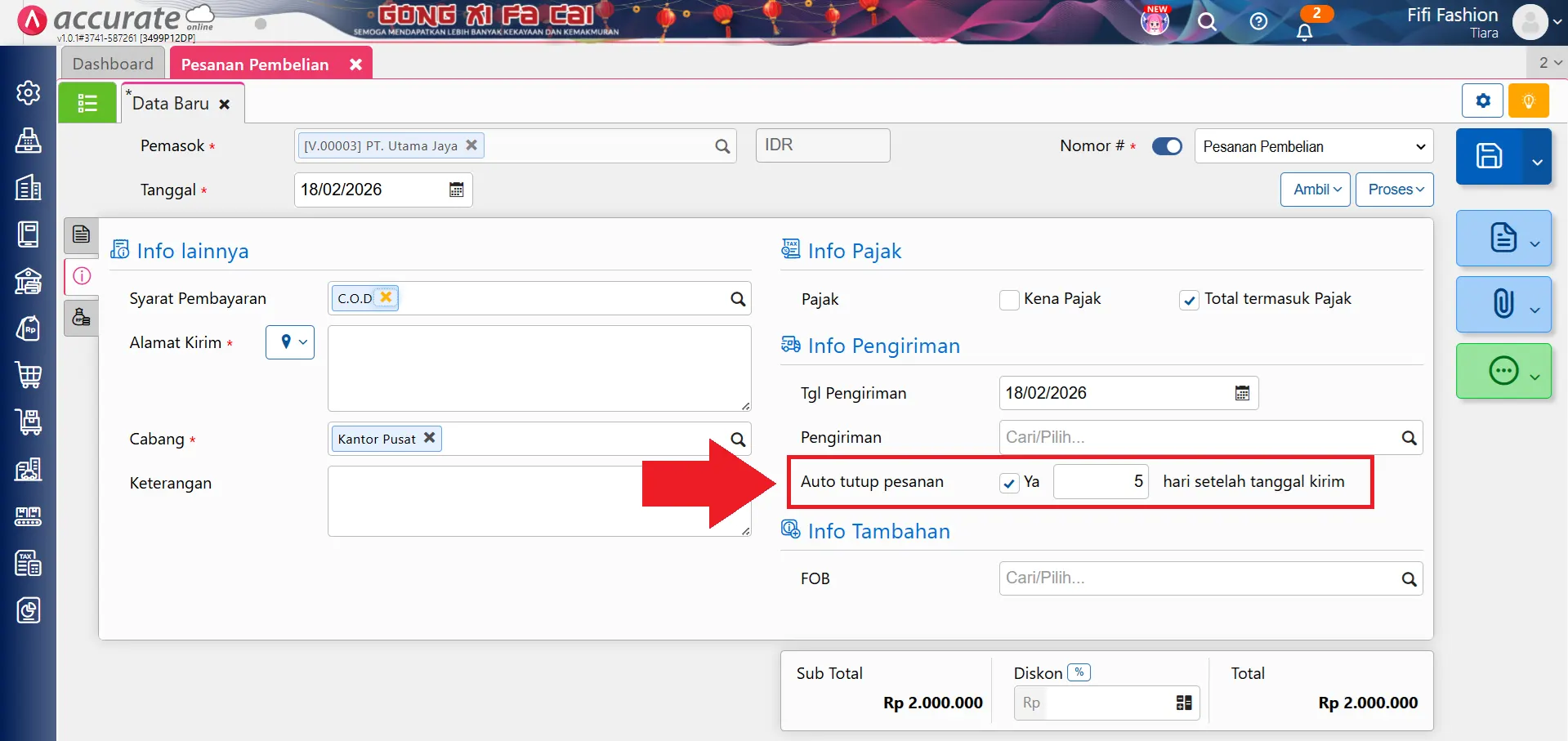Screen dimensions: 1568x741
Task: Expand the Ambil dropdown
Action: tap(1316, 190)
